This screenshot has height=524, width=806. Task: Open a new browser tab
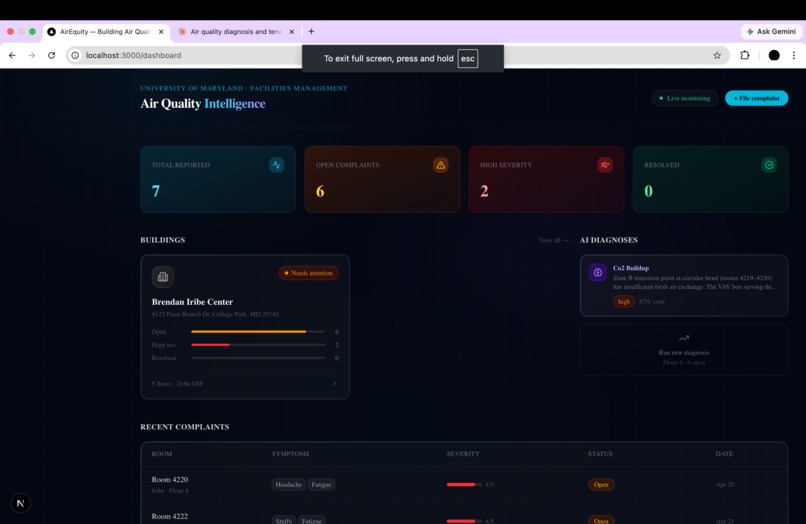click(x=311, y=31)
